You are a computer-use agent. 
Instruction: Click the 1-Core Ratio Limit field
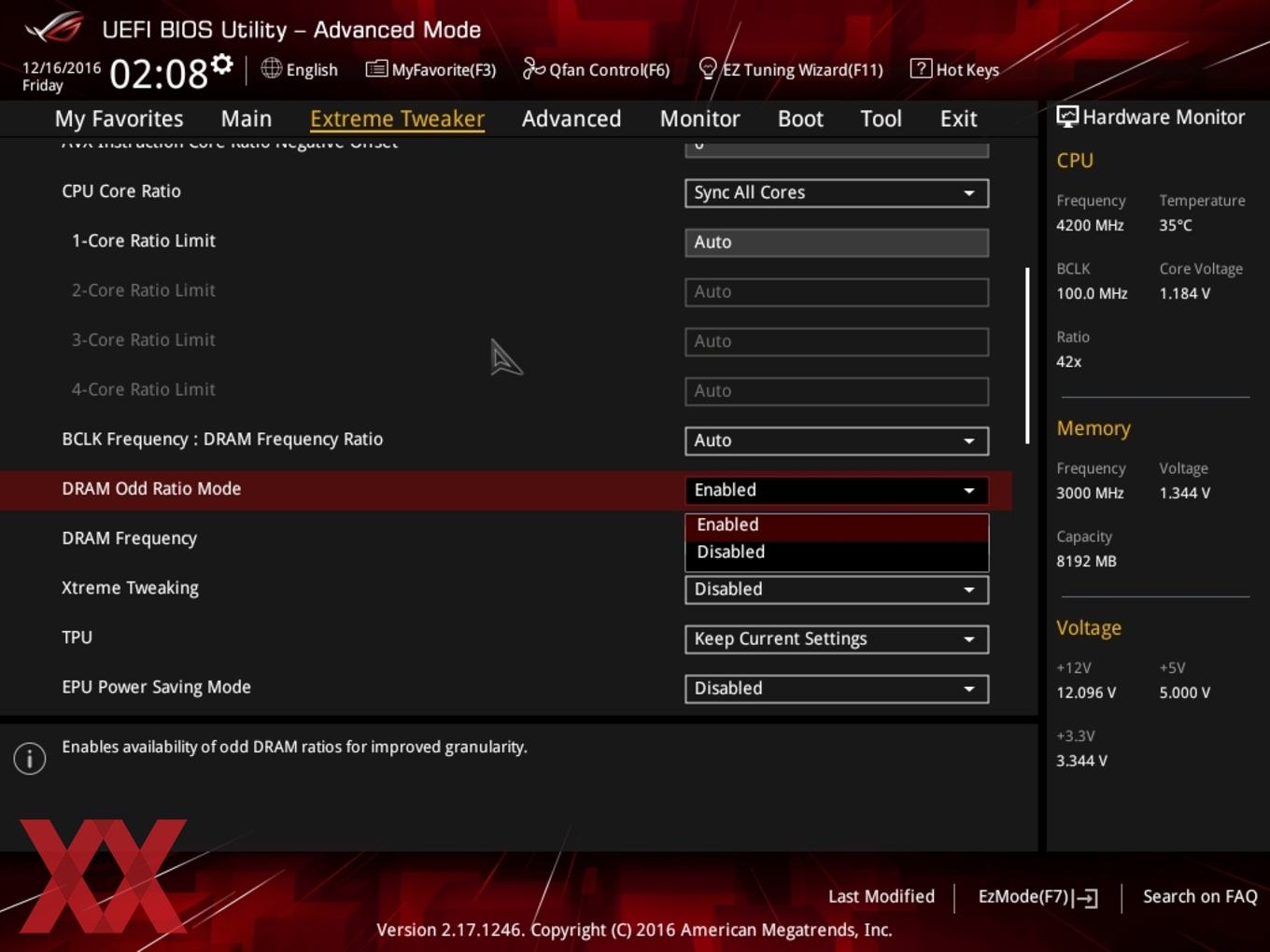(x=837, y=242)
